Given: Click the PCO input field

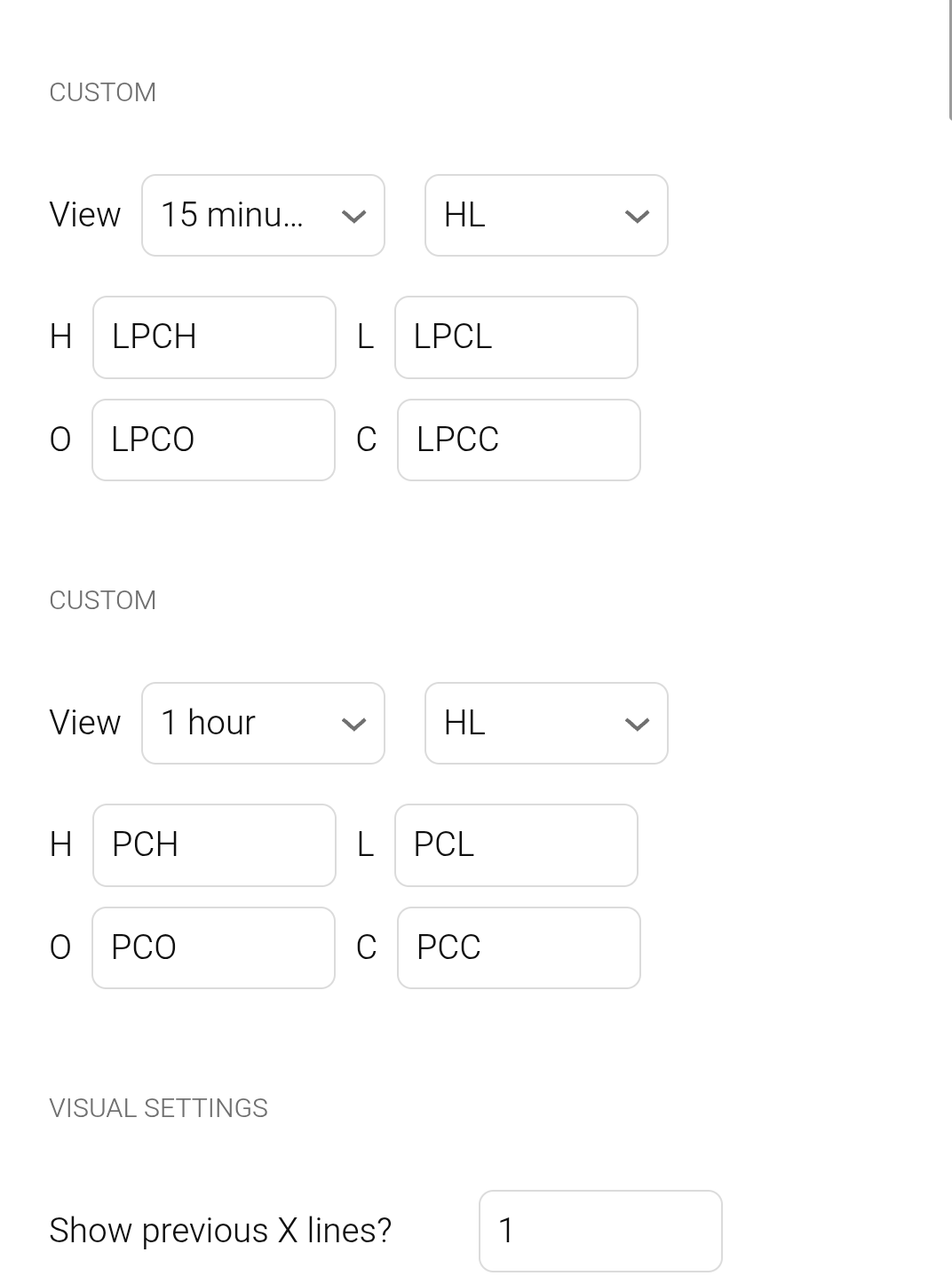Looking at the screenshot, I should (x=213, y=947).
